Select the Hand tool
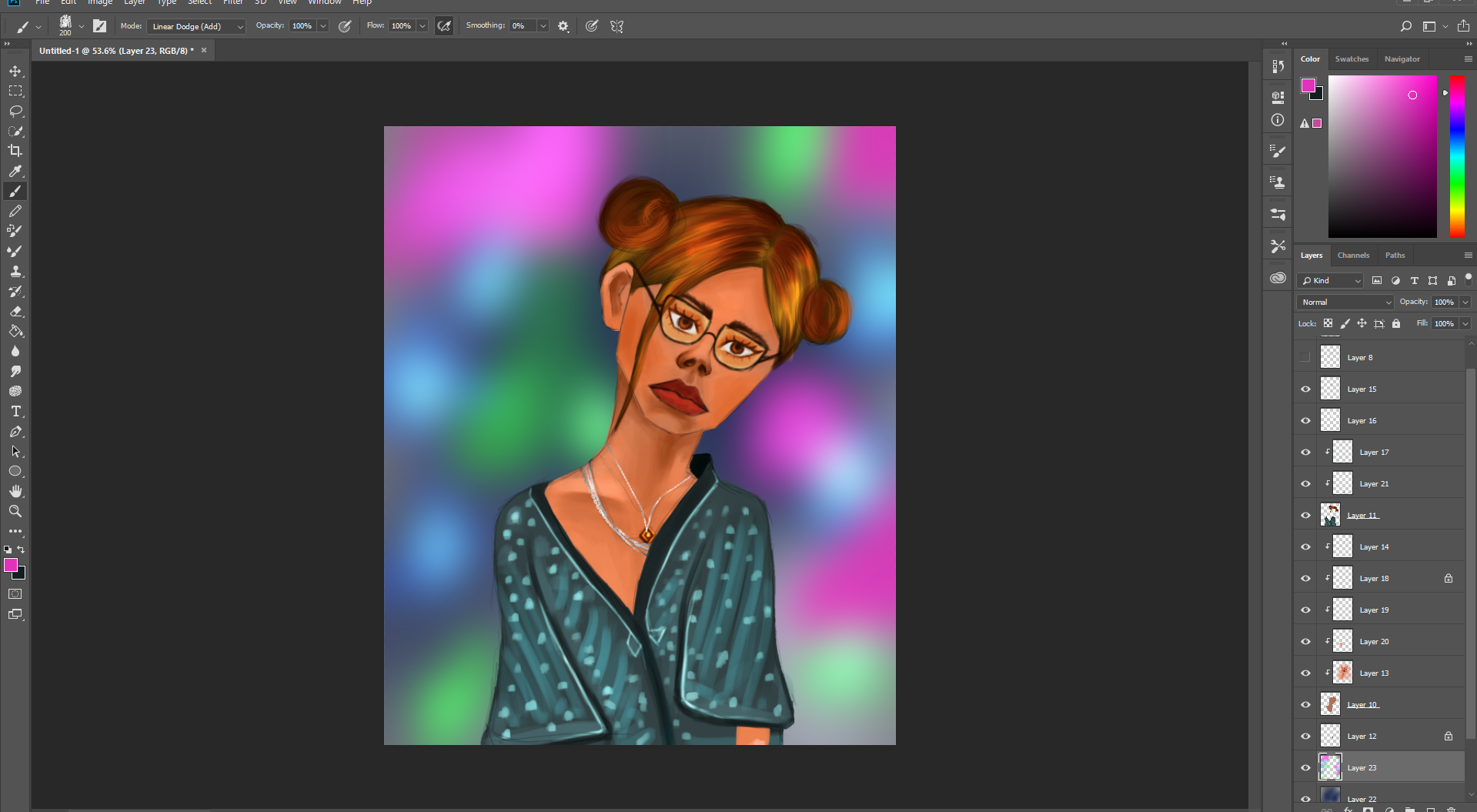Image resolution: width=1477 pixels, height=812 pixels. click(x=15, y=491)
